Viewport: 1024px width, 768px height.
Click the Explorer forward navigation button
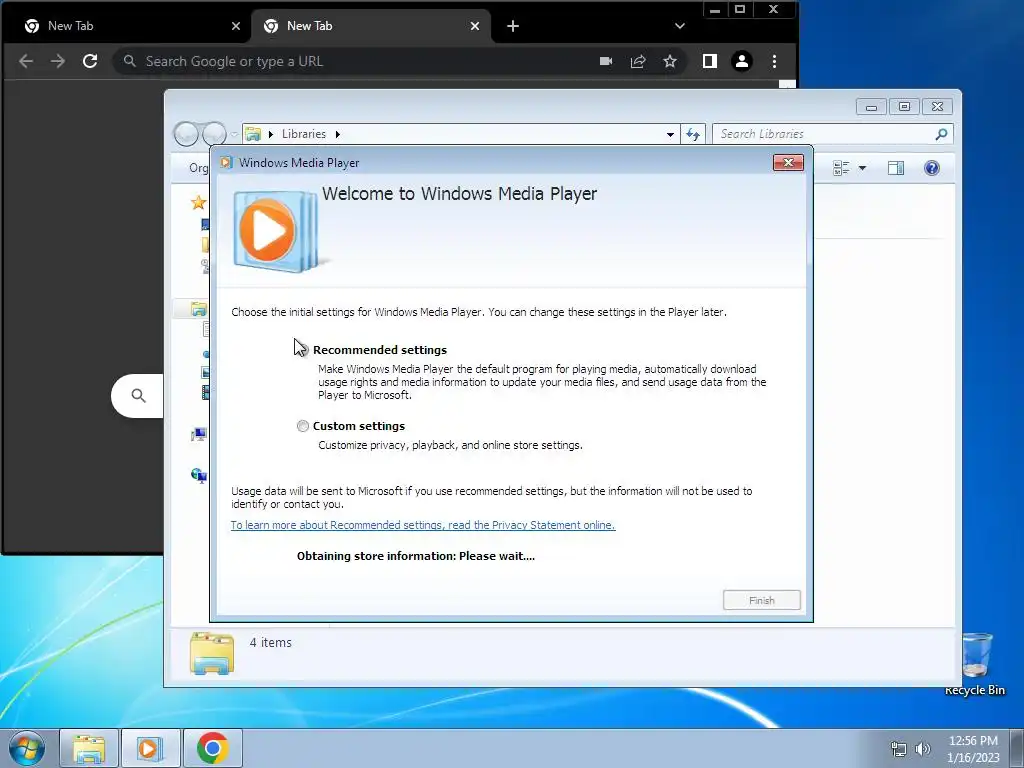coord(214,134)
